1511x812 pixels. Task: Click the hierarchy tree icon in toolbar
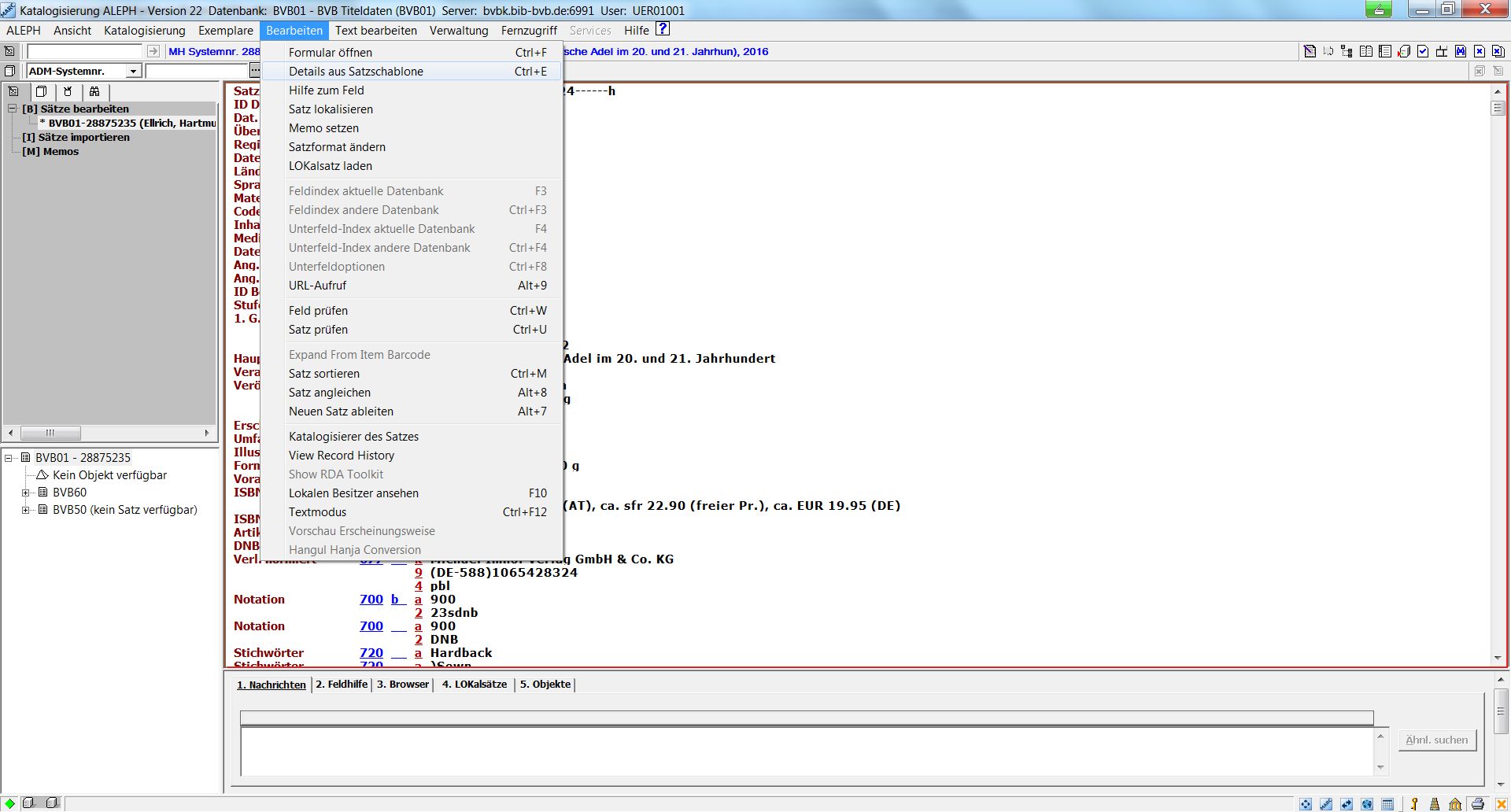(x=1347, y=51)
